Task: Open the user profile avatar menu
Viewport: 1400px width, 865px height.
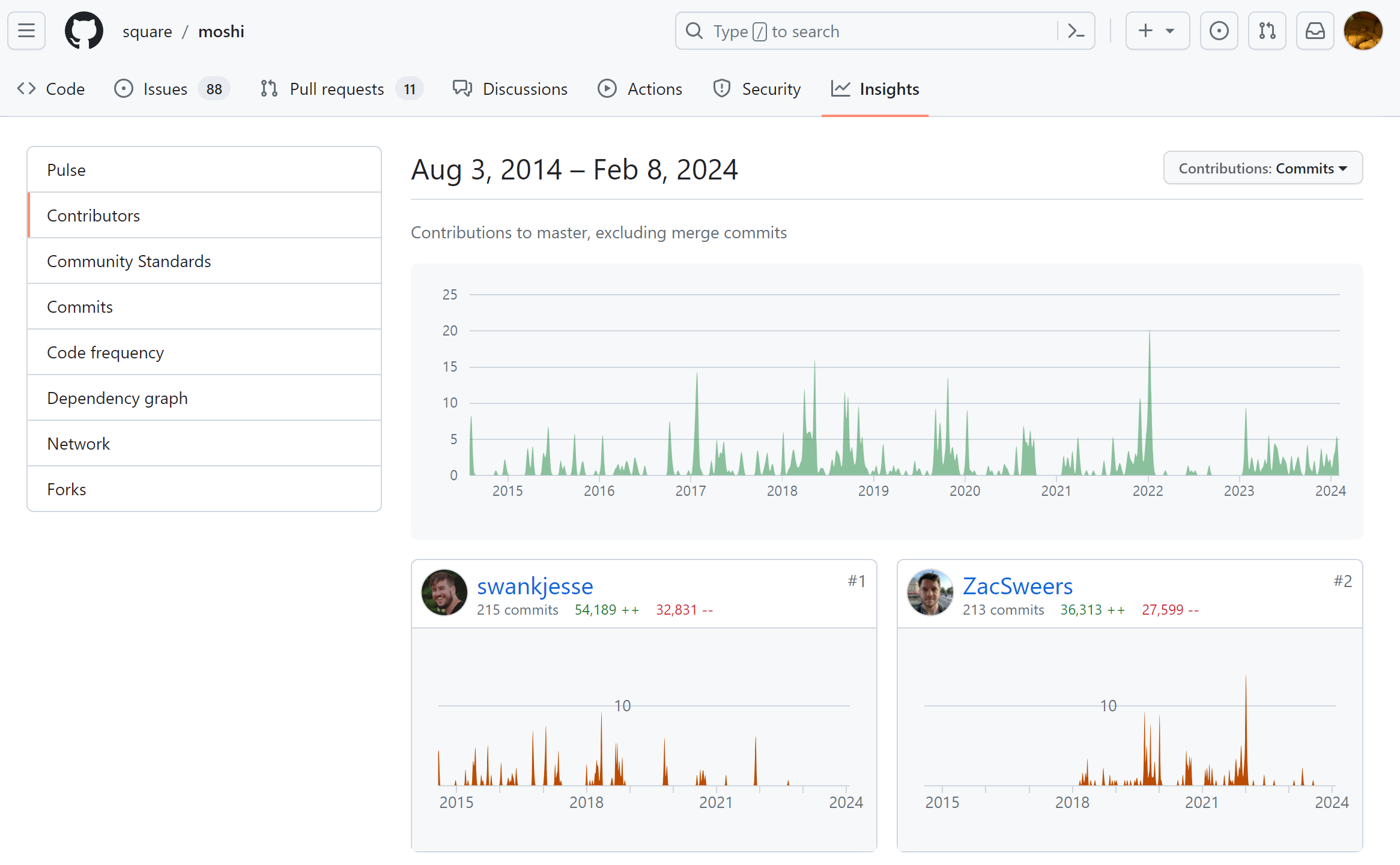Action: [1363, 31]
